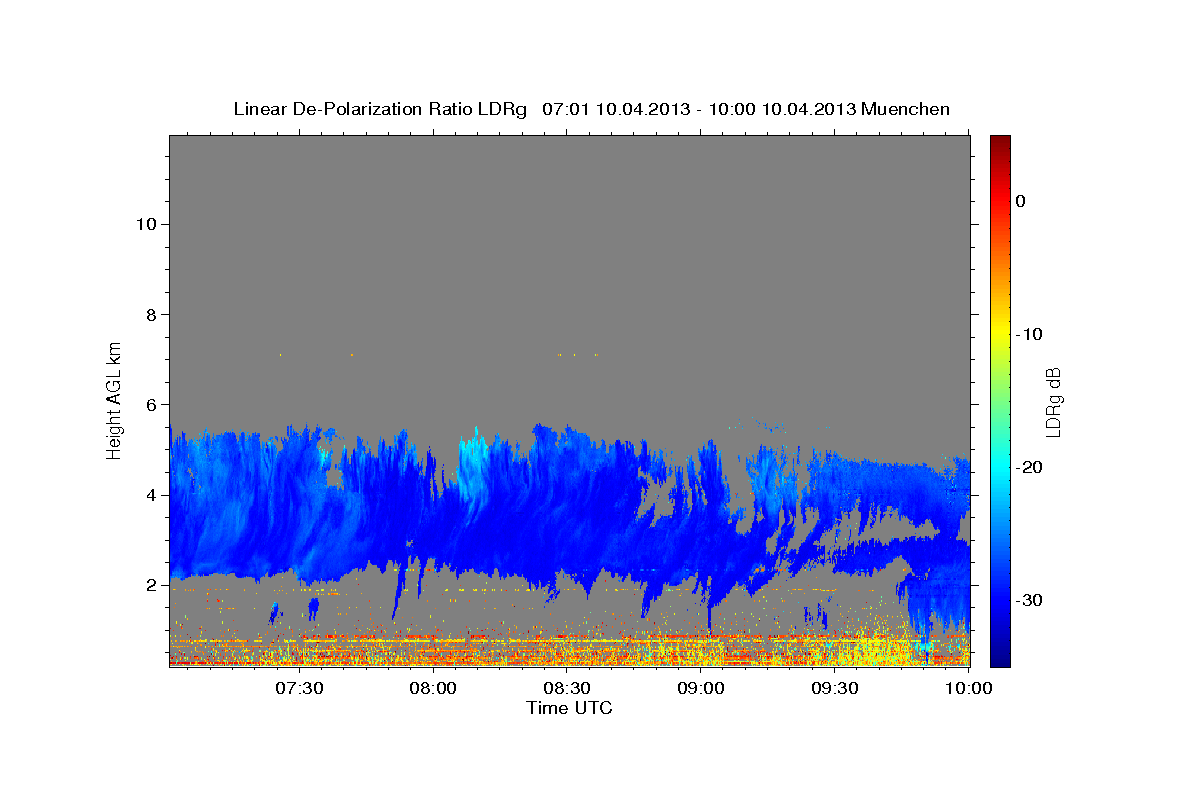This screenshot has height=800, width=1200.
Task: Click 'Muenchen' in the plot title
Action: click(x=905, y=109)
